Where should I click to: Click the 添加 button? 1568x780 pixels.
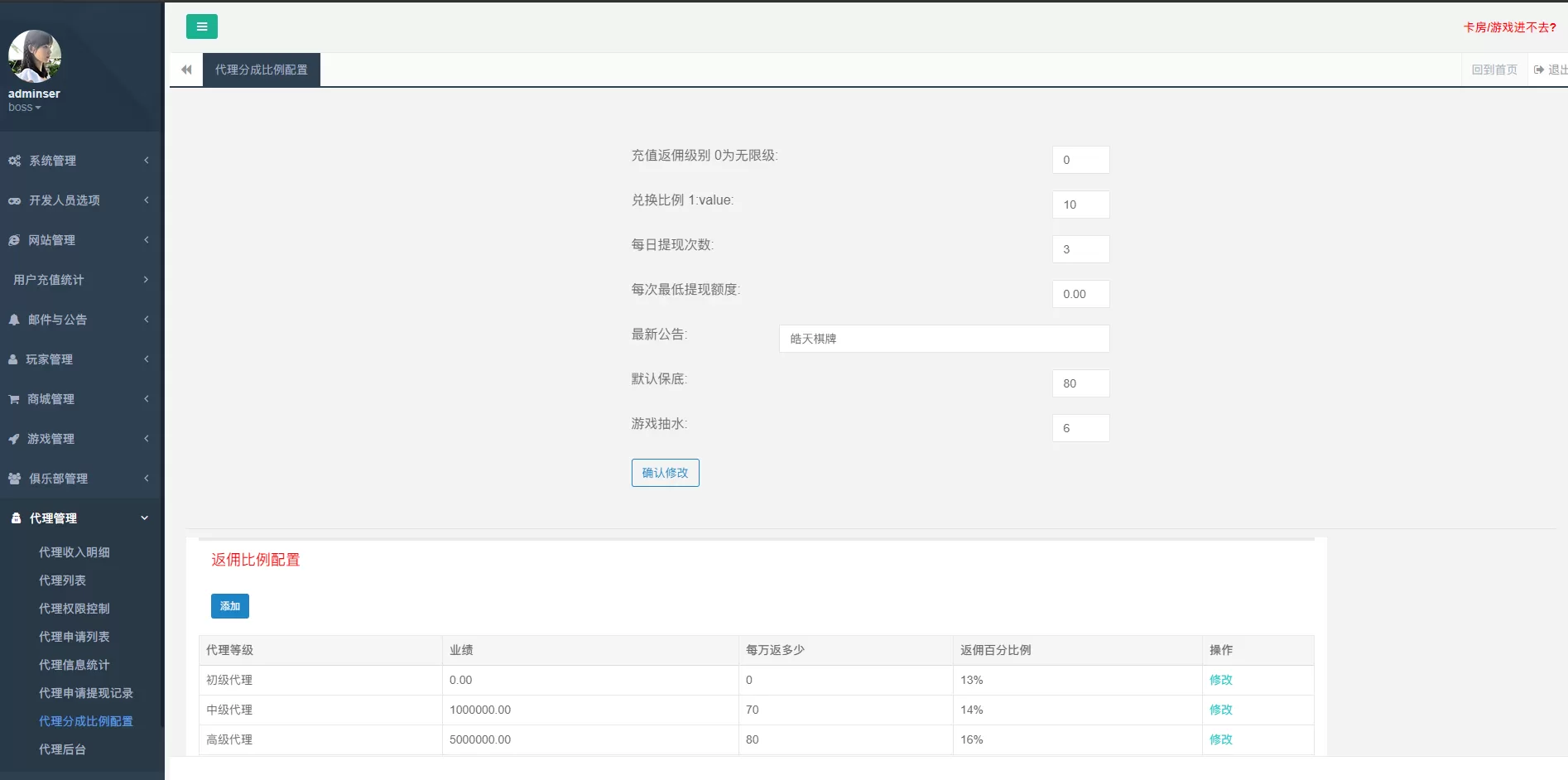[229, 605]
